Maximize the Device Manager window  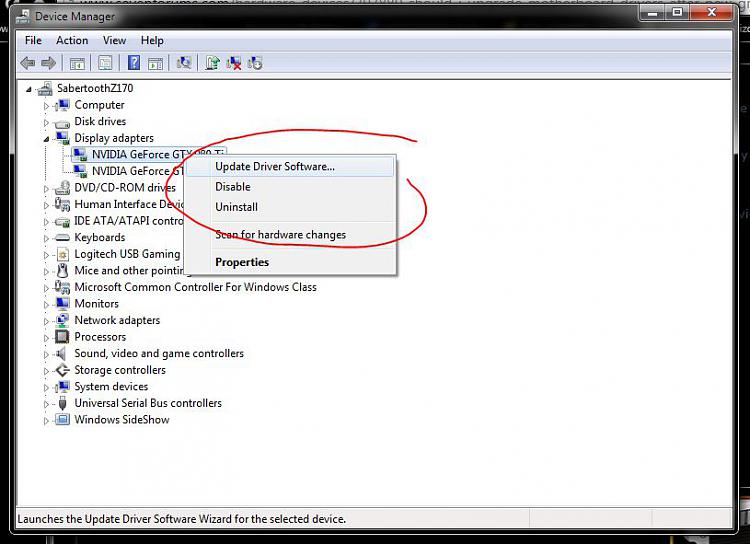tap(677, 12)
